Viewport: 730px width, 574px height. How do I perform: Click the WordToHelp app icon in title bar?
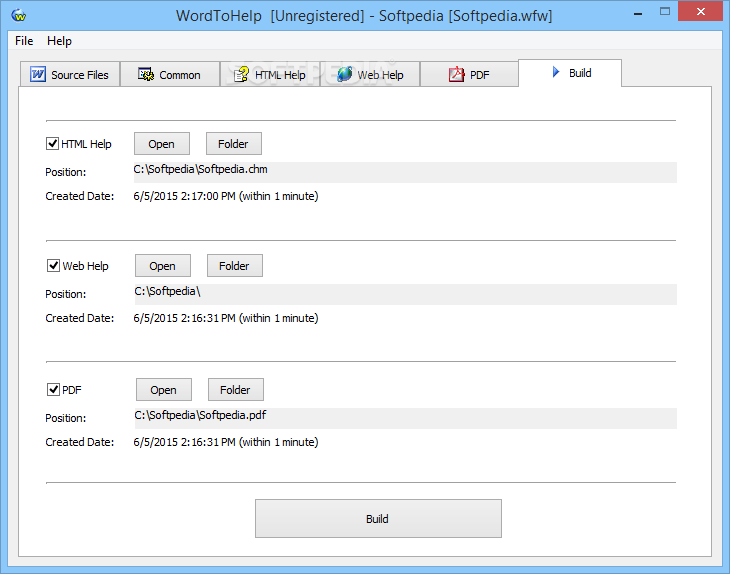click(x=19, y=15)
